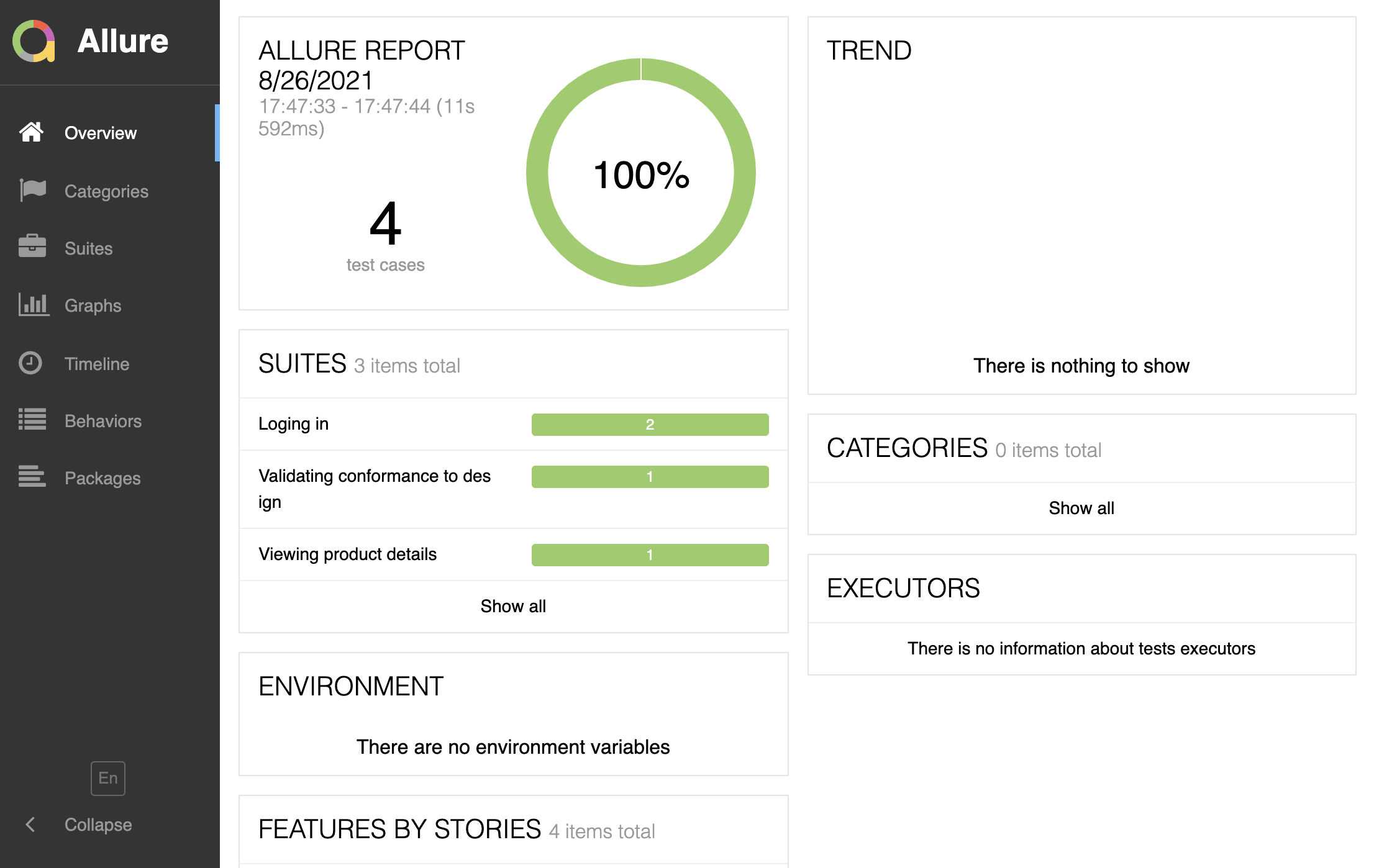Click the Behaviors list icon
Screen dimensions: 1374x868
32,419
